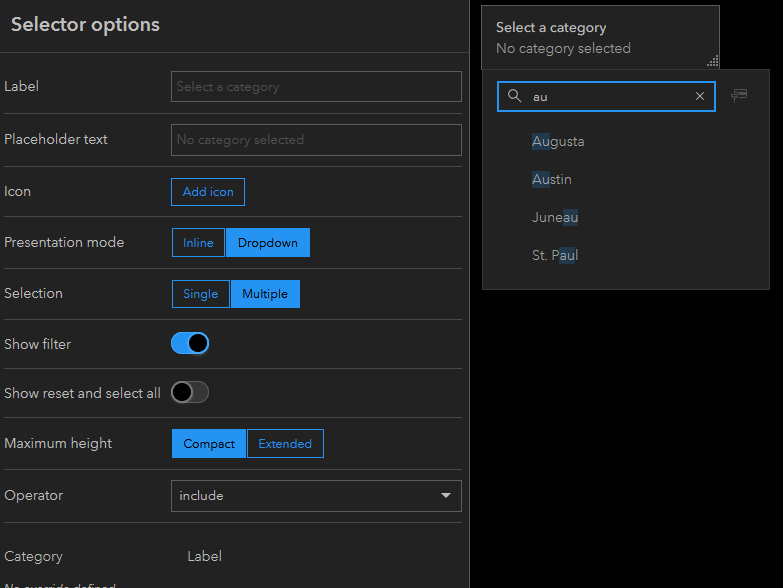The image size is (783, 588).
Task: Select Augusta from the filtered list
Action: click(x=558, y=141)
